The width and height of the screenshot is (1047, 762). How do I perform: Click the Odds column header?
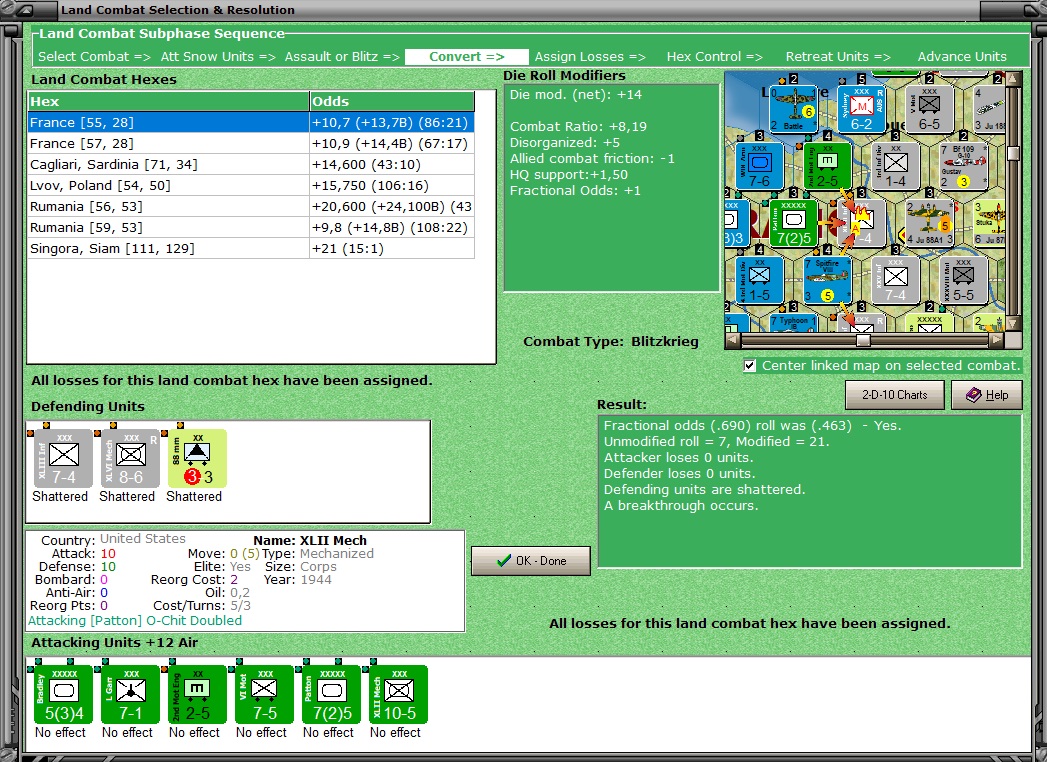click(392, 102)
